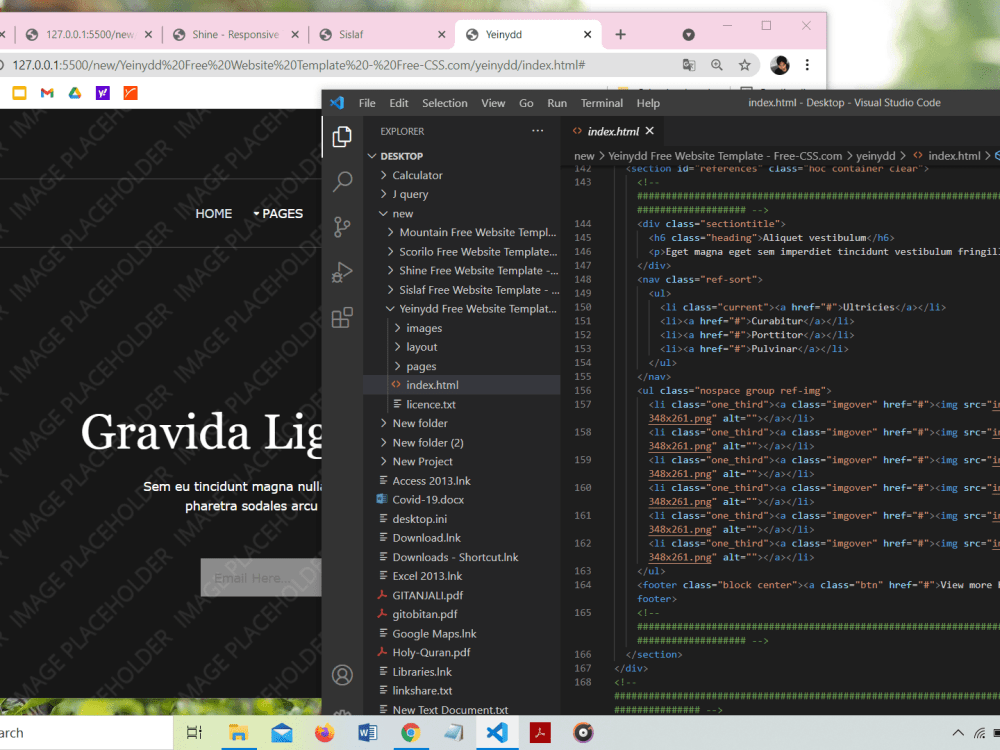Open Word from the taskbar
1000x750 pixels.
click(368, 733)
